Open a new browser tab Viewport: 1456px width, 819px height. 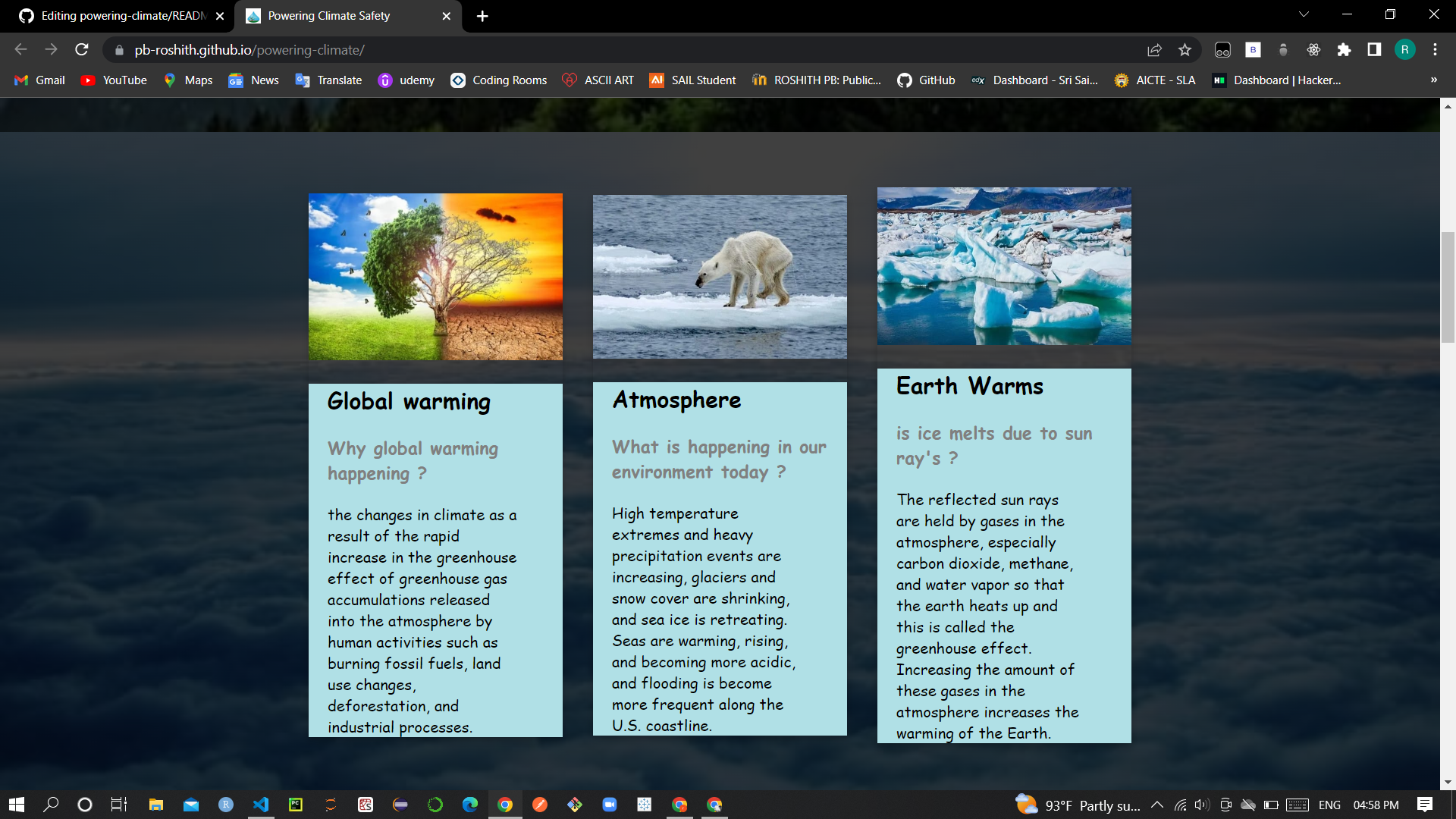click(482, 15)
